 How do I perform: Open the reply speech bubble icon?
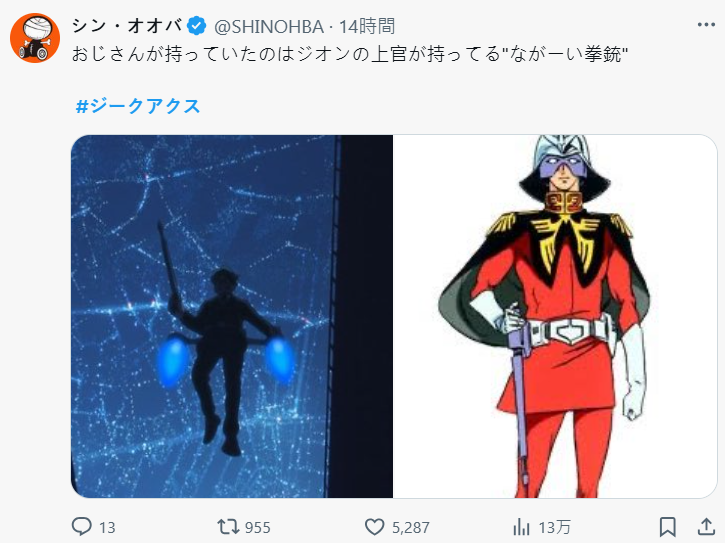(81, 526)
